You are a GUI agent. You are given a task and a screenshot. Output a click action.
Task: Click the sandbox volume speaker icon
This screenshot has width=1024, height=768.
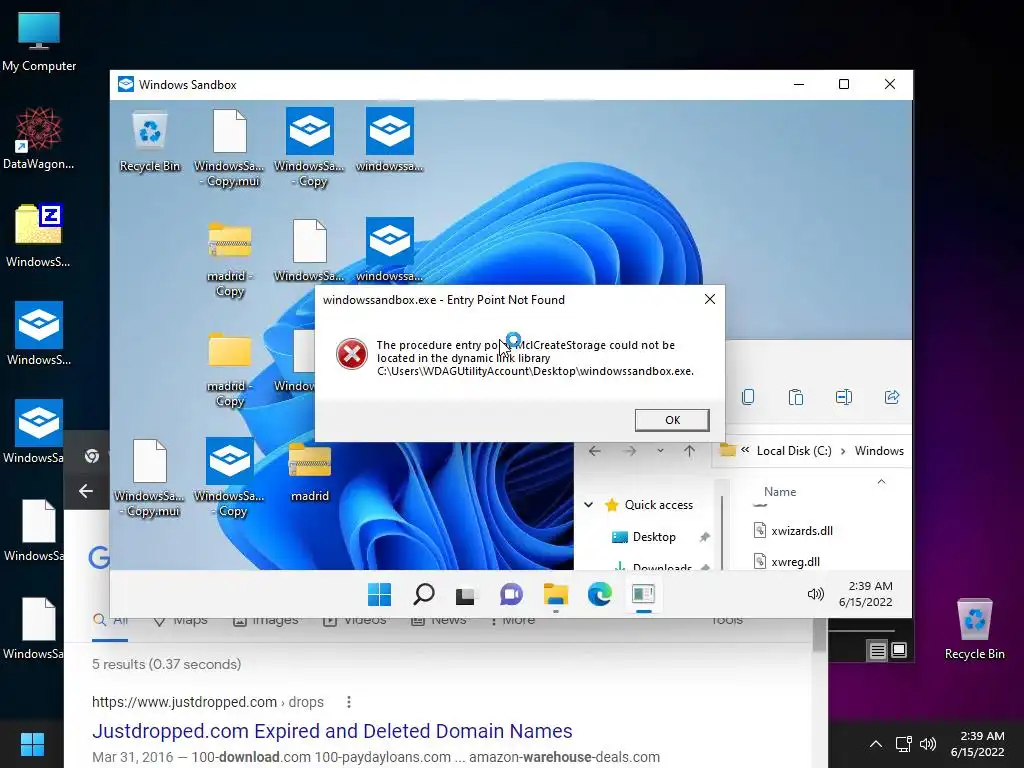click(x=815, y=594)
